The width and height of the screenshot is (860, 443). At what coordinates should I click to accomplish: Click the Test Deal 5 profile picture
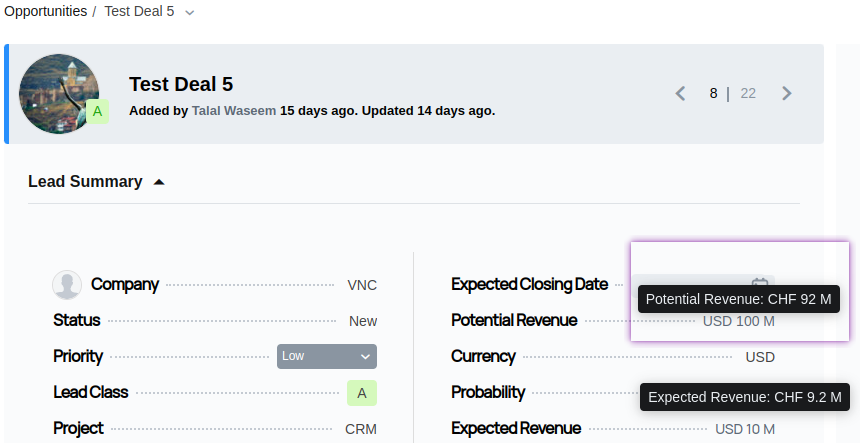tap(58, 91)
